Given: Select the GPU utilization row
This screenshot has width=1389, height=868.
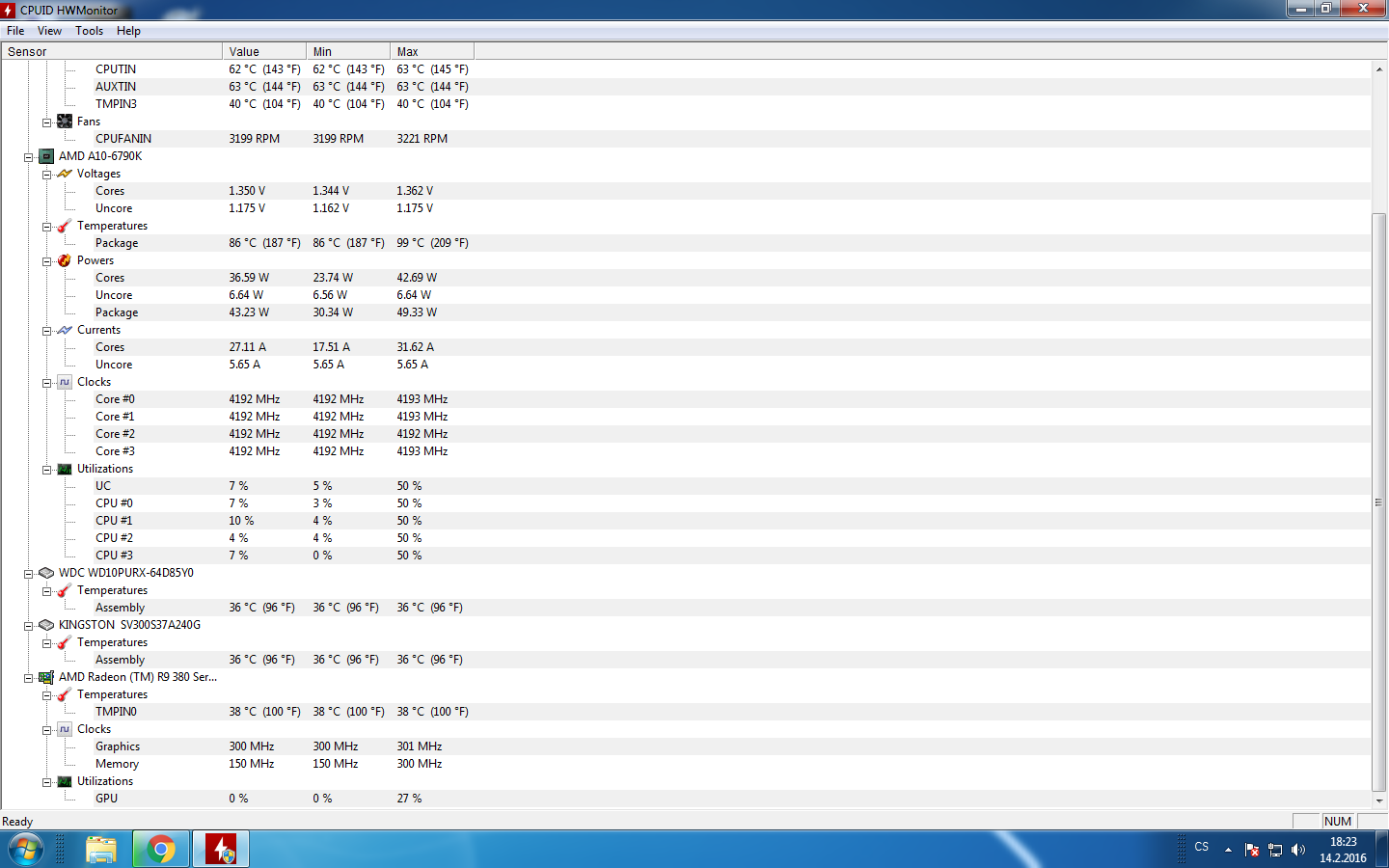Looking at the screenshot, I should [x=686, y=799].
